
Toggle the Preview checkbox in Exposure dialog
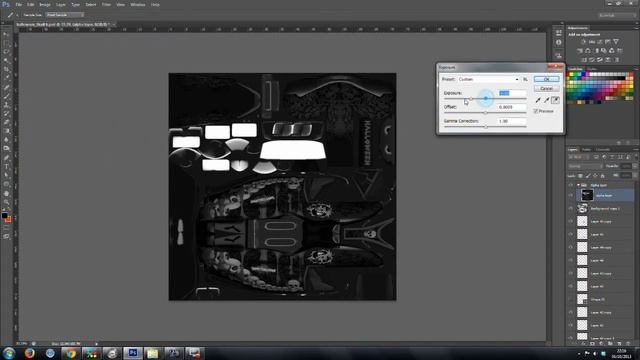tap(536, 111)
